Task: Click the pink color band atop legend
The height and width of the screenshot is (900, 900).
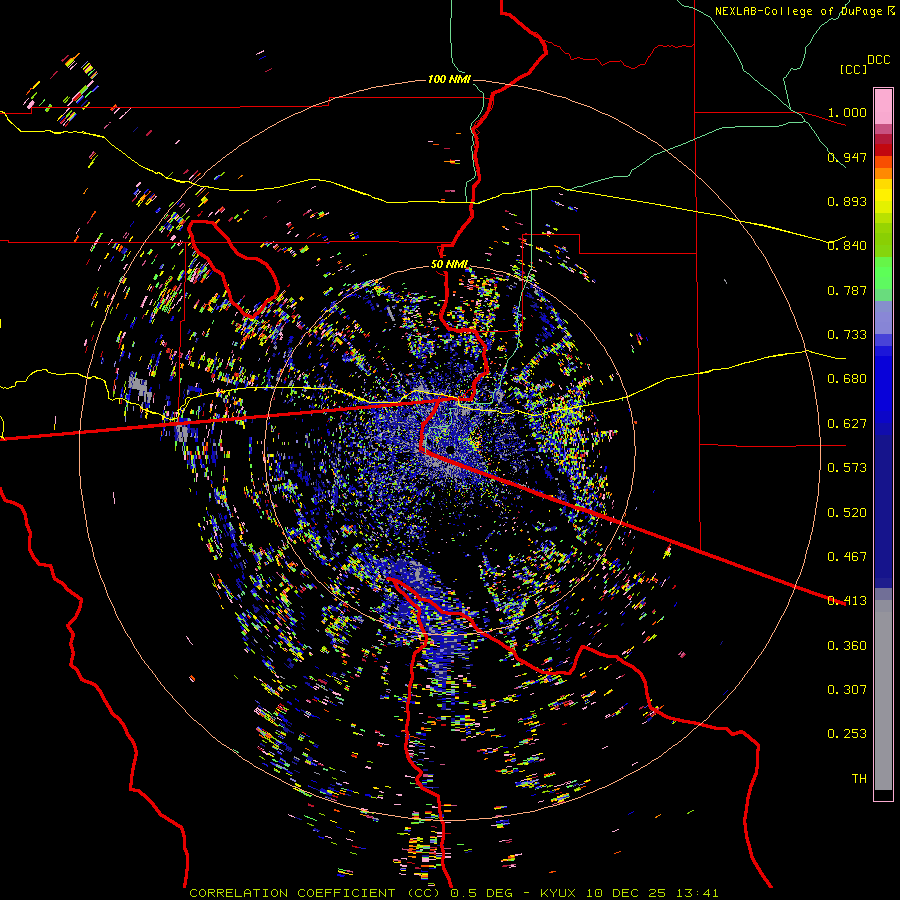Action: coord(883,106)
